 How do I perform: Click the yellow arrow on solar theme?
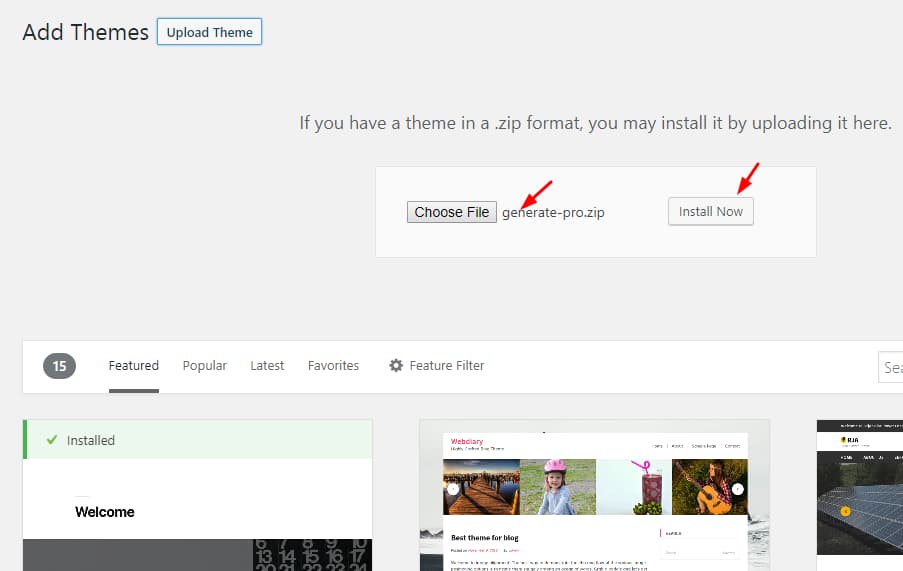[x=845, y=511]
